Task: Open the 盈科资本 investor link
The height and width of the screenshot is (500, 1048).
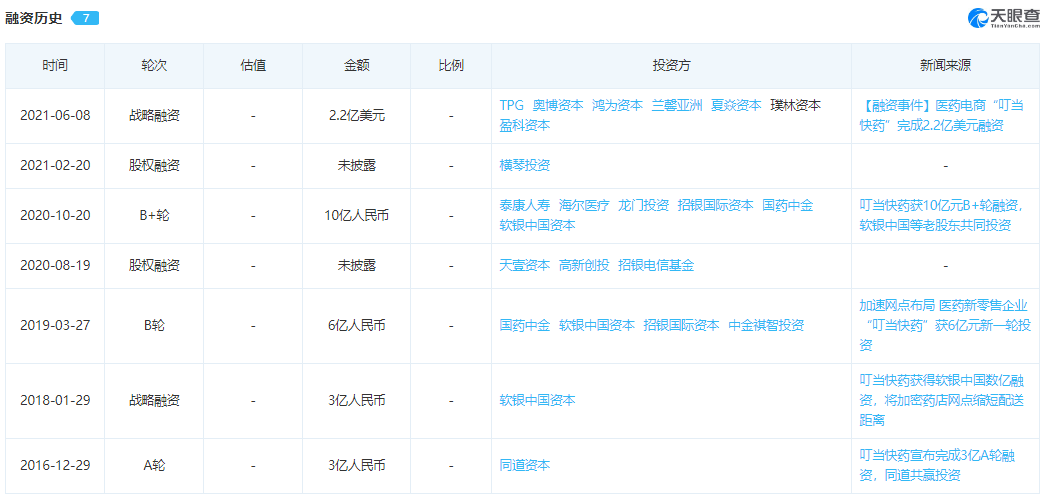Action: click(525, 124)
